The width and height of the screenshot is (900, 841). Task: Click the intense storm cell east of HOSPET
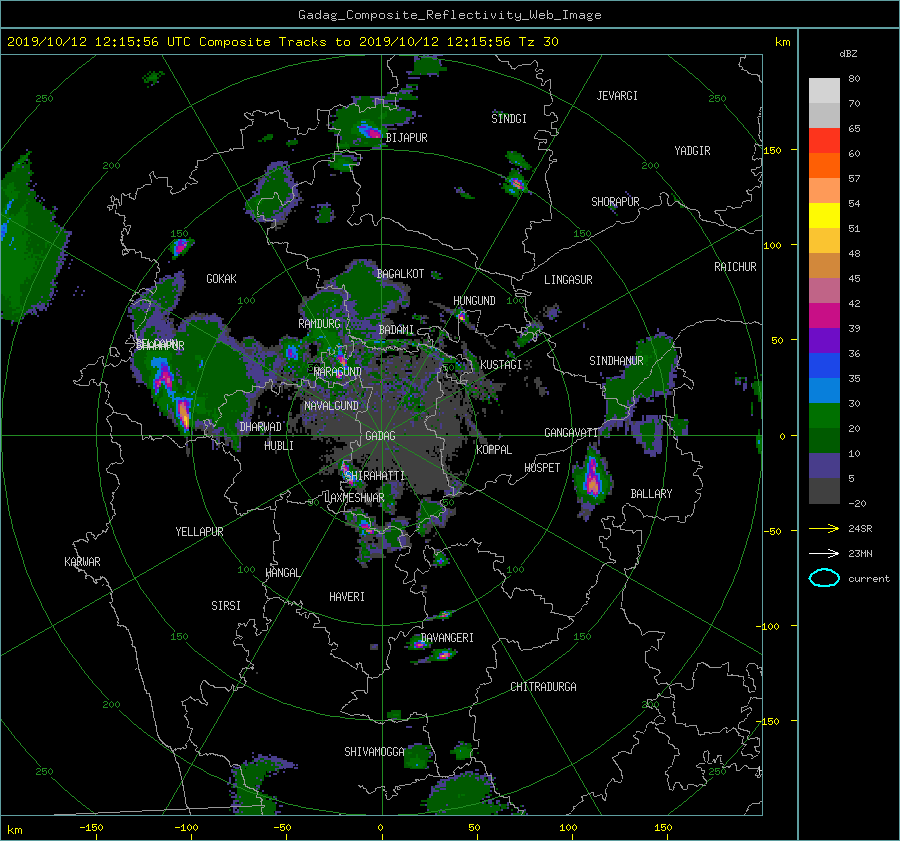coord(592,478)
